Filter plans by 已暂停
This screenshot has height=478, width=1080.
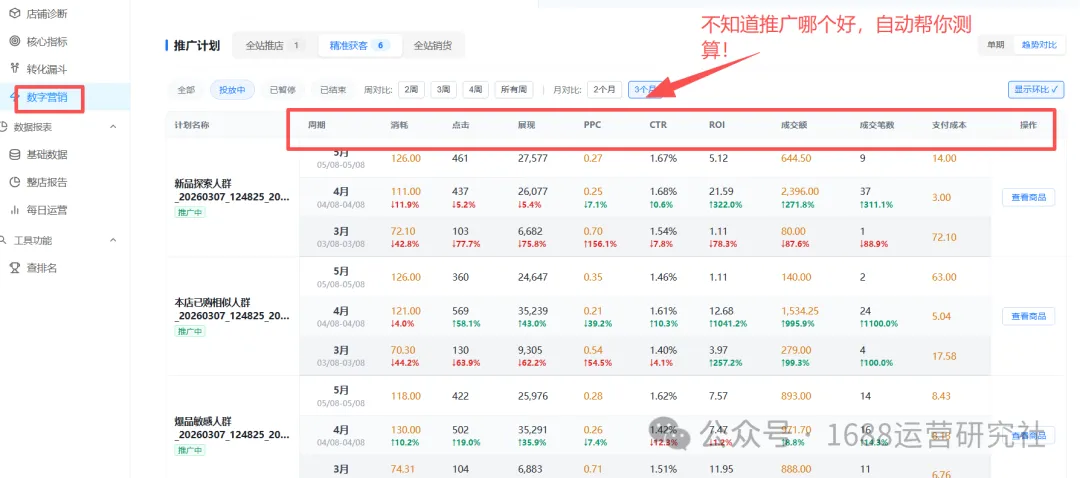tap(282, 90)
